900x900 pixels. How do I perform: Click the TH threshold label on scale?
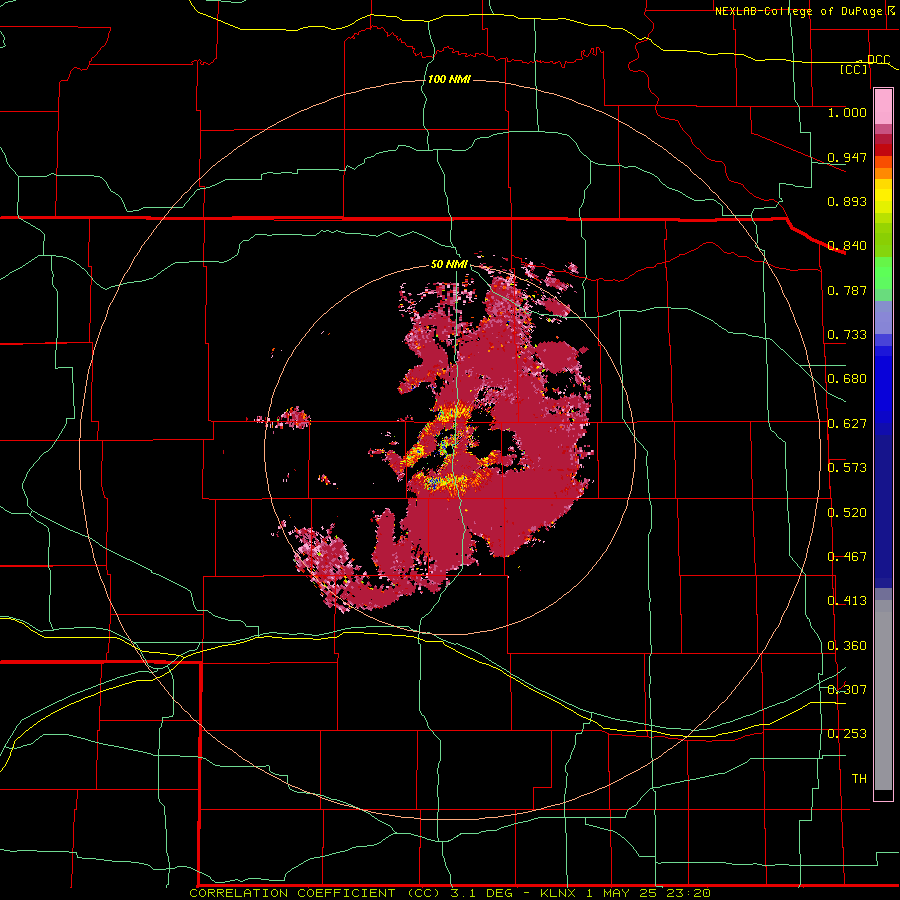859,779
